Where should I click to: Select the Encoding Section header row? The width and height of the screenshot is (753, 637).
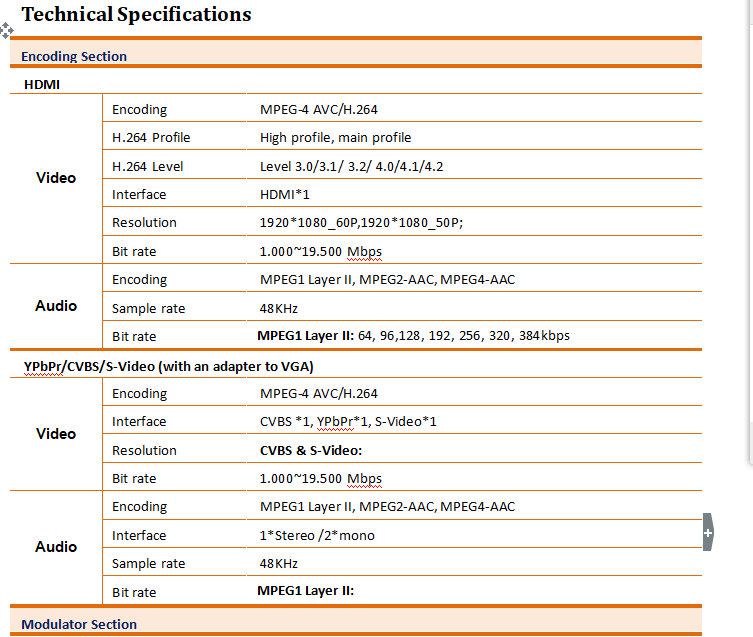[74, 56]
